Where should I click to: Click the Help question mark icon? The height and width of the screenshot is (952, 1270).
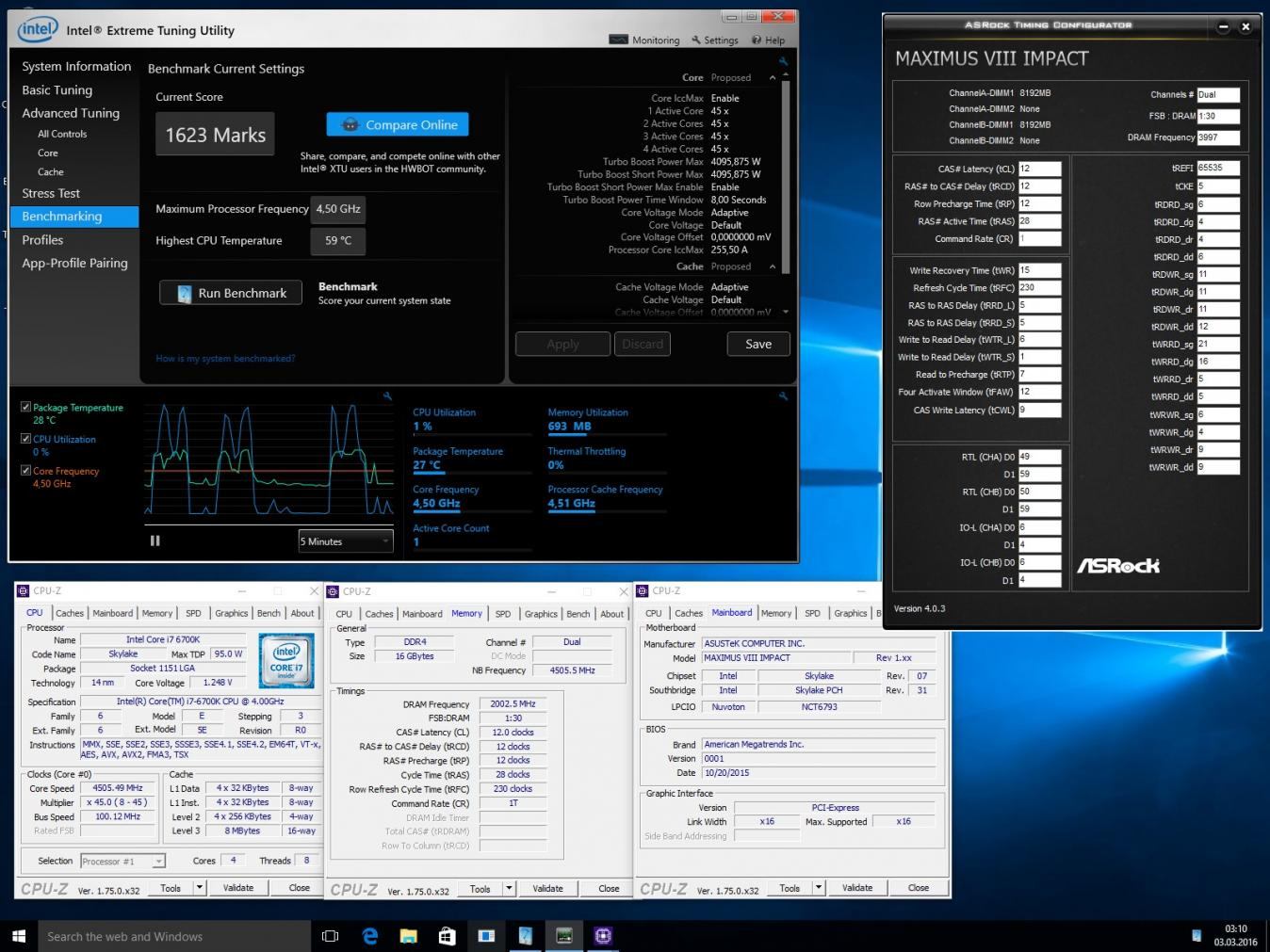coord(757,40)
